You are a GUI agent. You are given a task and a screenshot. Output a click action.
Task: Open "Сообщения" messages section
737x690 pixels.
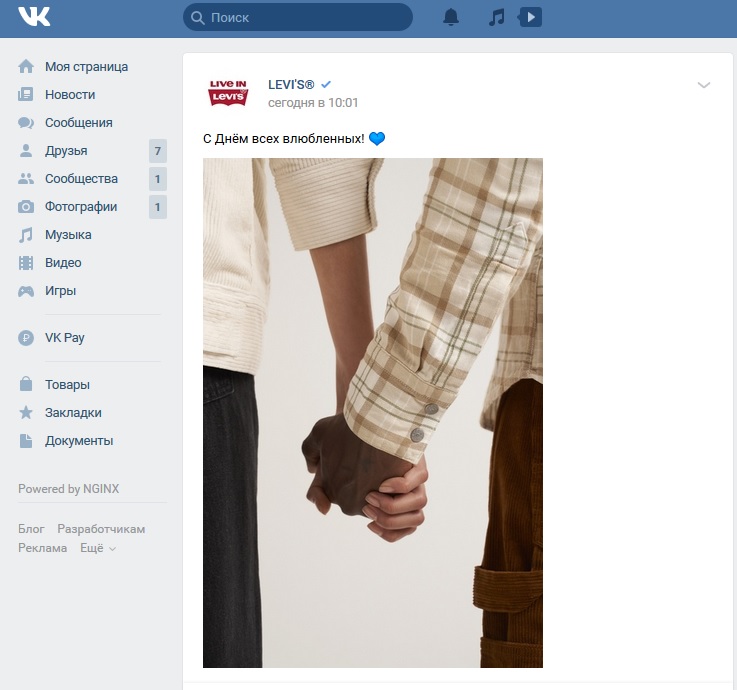(x=78, y=123)
